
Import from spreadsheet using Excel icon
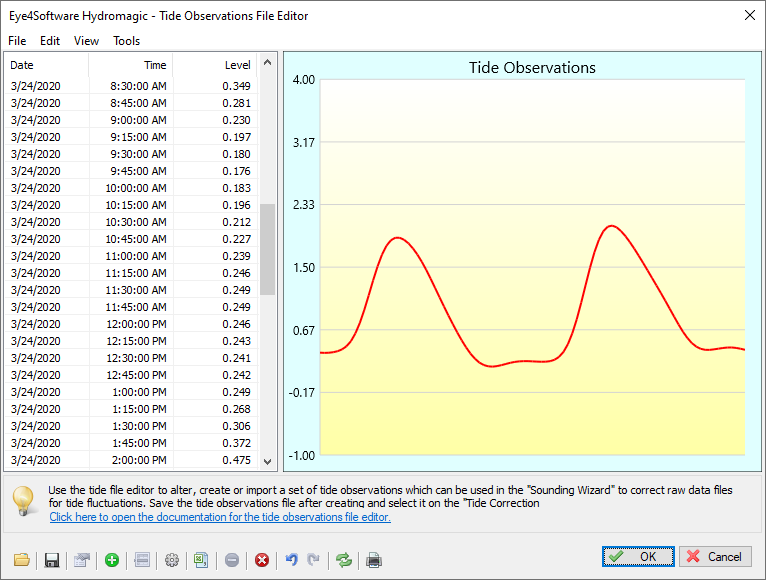(201, 559)
